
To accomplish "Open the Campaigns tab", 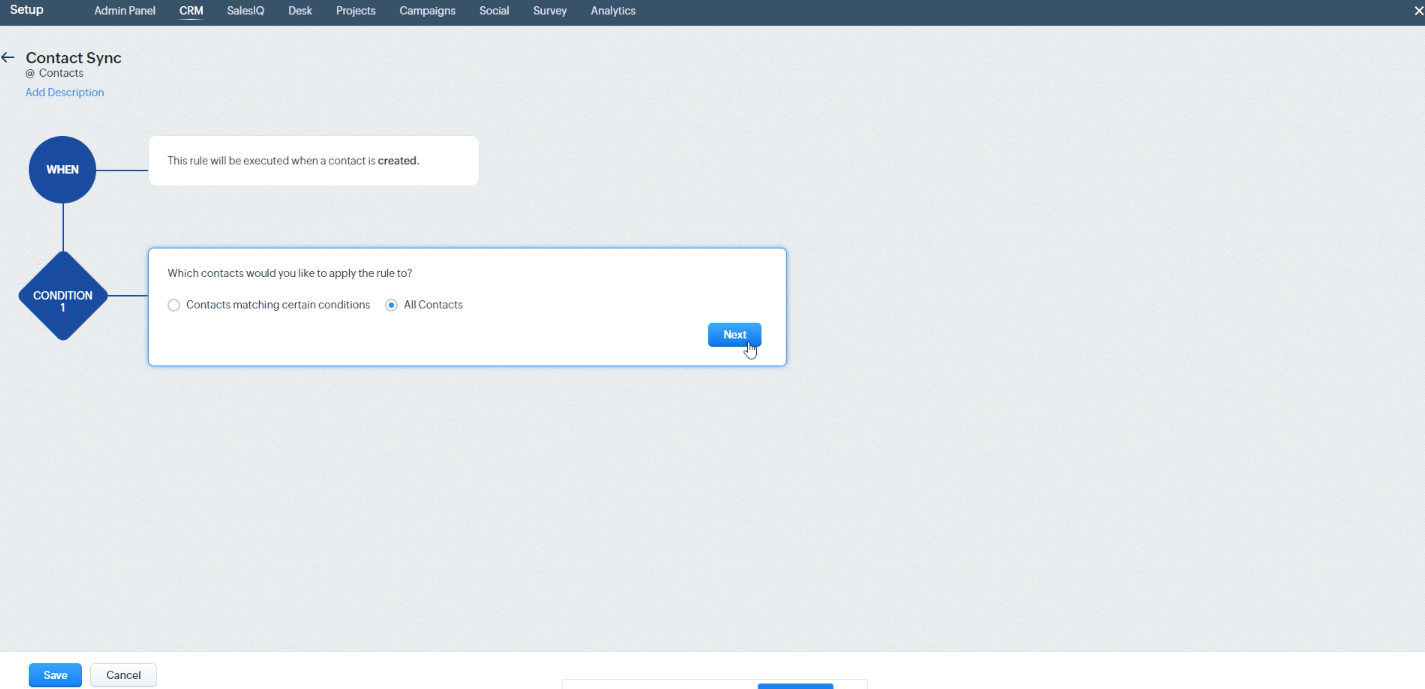I will click(x=427, y=11).
